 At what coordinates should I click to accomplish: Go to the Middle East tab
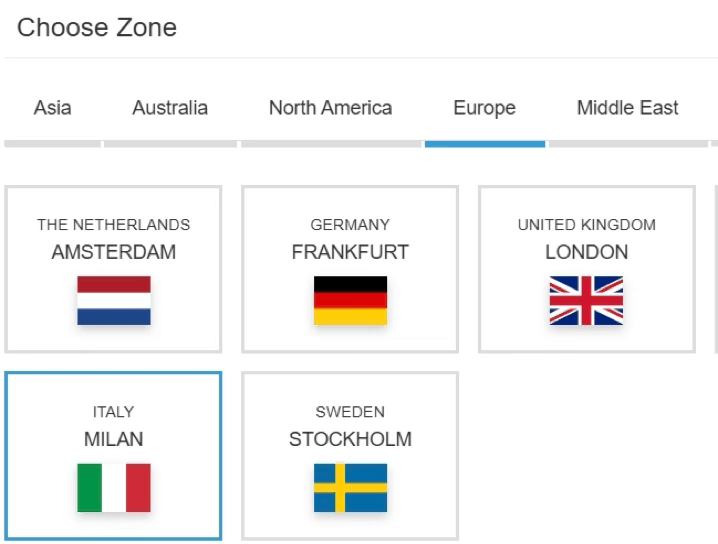tap(628, 108)
